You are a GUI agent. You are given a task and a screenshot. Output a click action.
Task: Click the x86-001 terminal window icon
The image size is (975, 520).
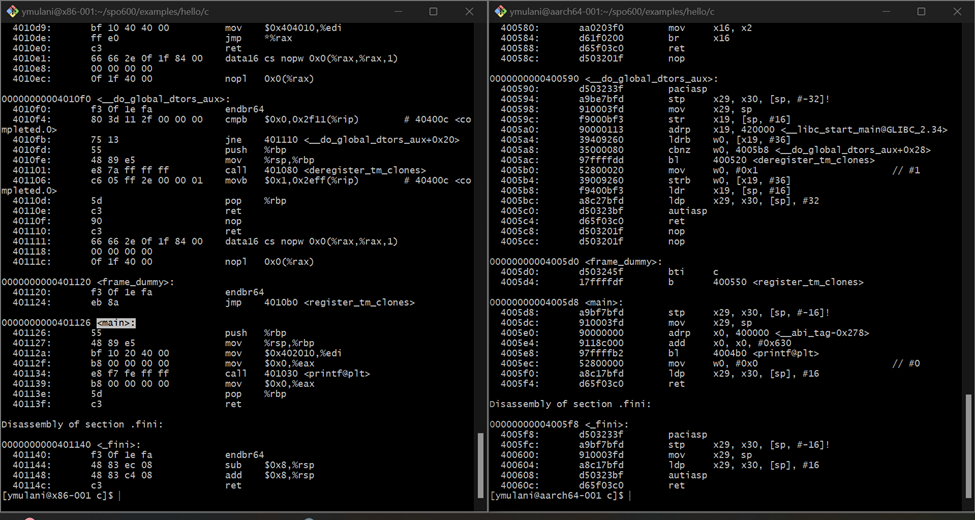[12, 11]
